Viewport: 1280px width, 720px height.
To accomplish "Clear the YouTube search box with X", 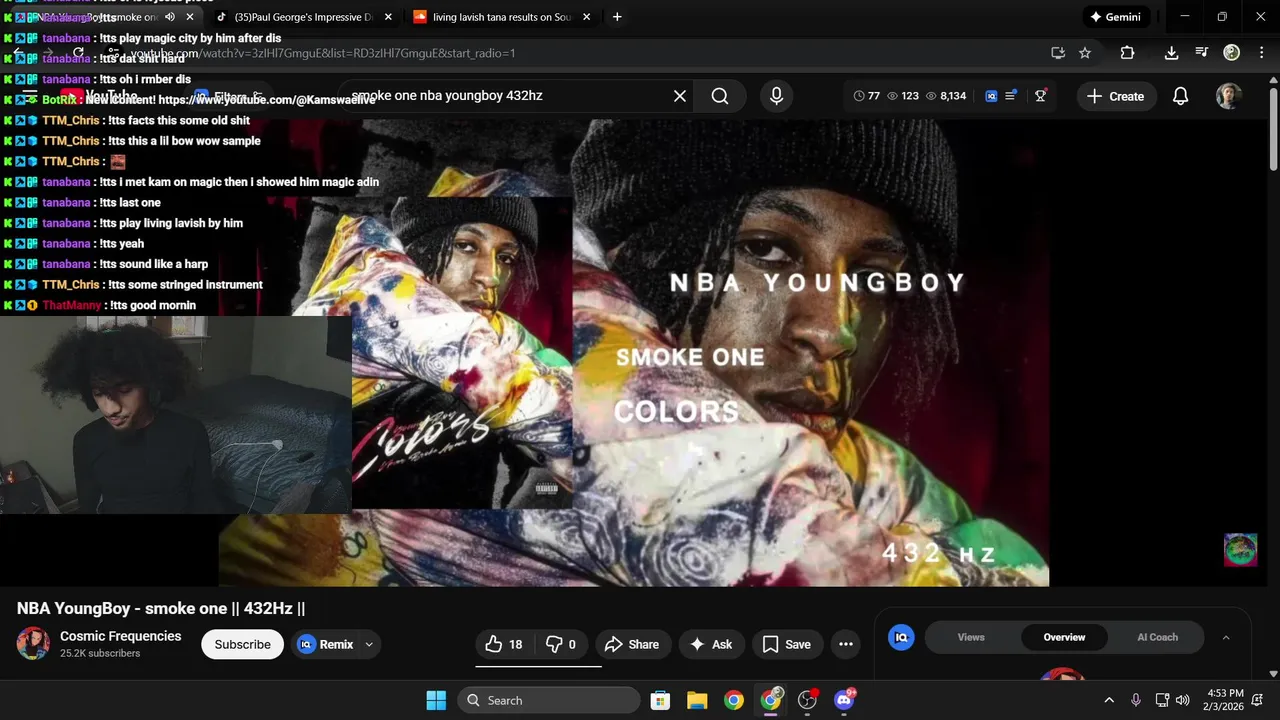I will pyautogui.click(x=680, y=96).
